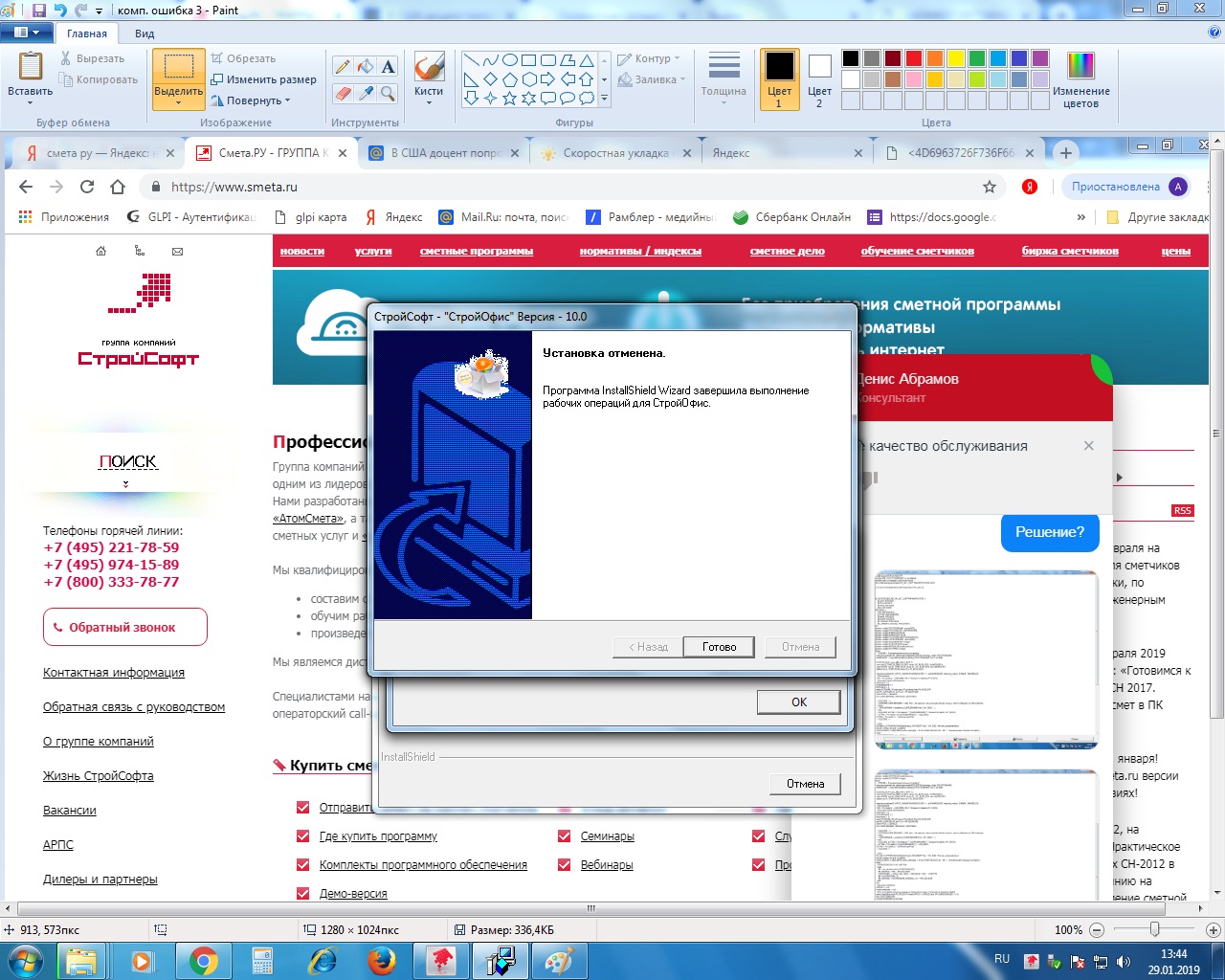Click the zoom slider handle in Paint
Image resolution: width=1225 pixels, height=980 pixels.
click(1155, 929)
